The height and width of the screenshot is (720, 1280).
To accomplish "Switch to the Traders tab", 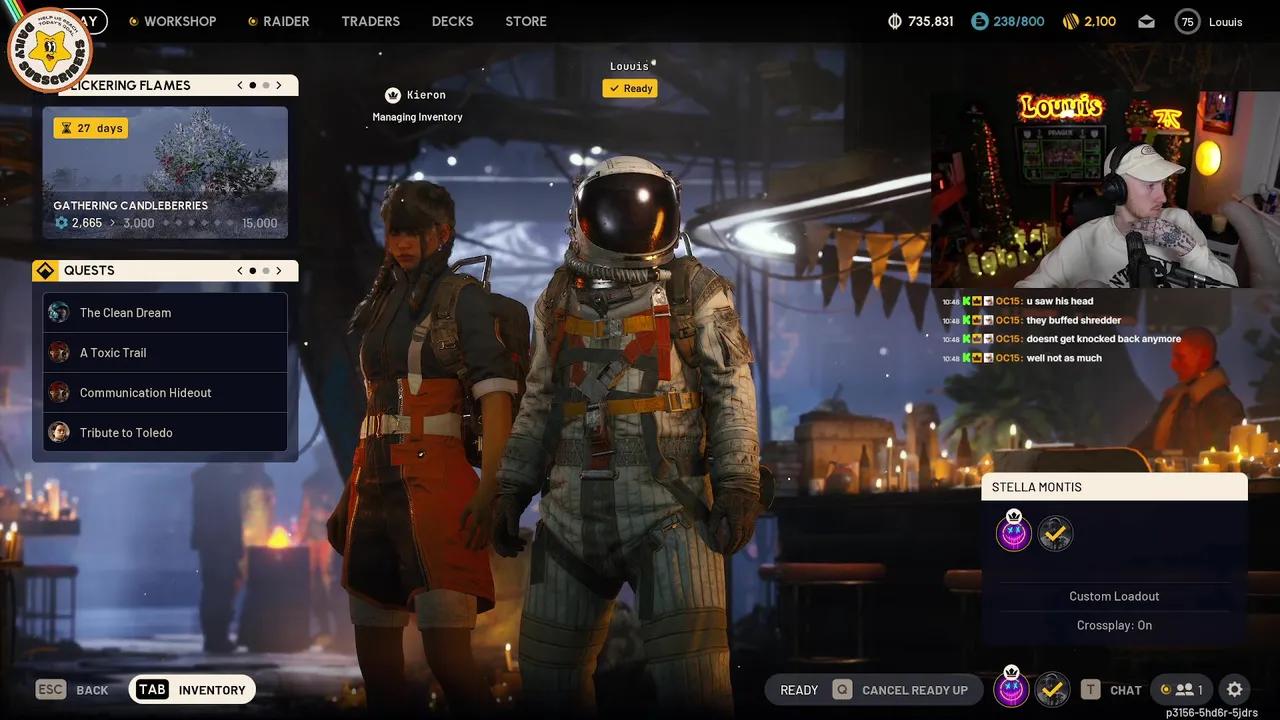I will click(x=370, y=20).
